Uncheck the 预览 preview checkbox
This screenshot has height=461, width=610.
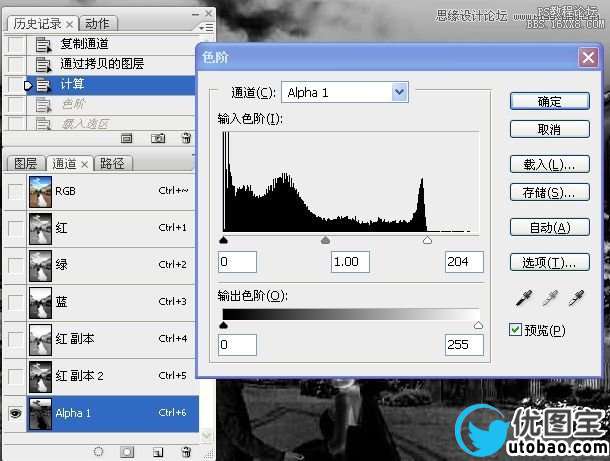coord(515,330)
